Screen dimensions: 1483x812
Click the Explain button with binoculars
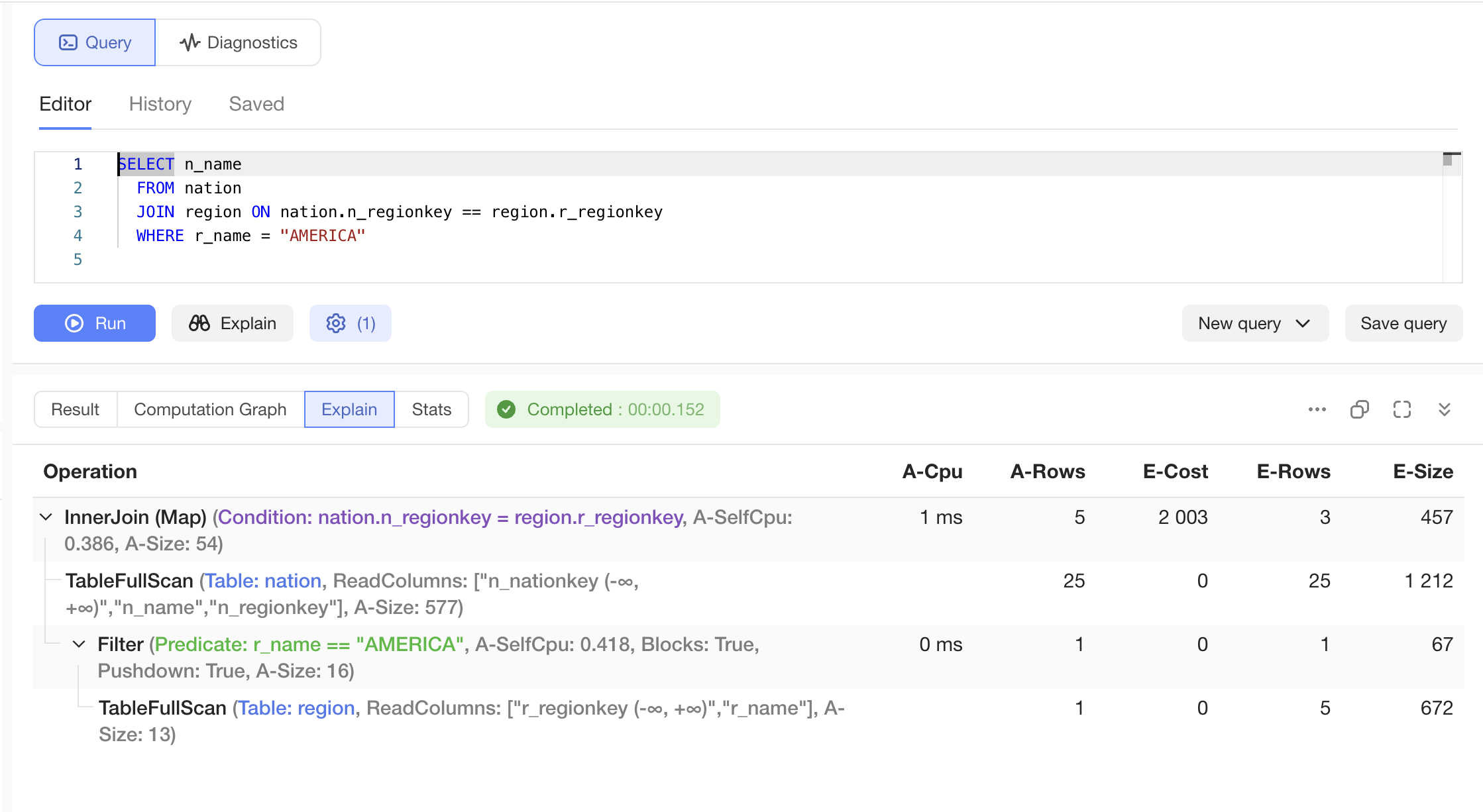tap(233, 323)
